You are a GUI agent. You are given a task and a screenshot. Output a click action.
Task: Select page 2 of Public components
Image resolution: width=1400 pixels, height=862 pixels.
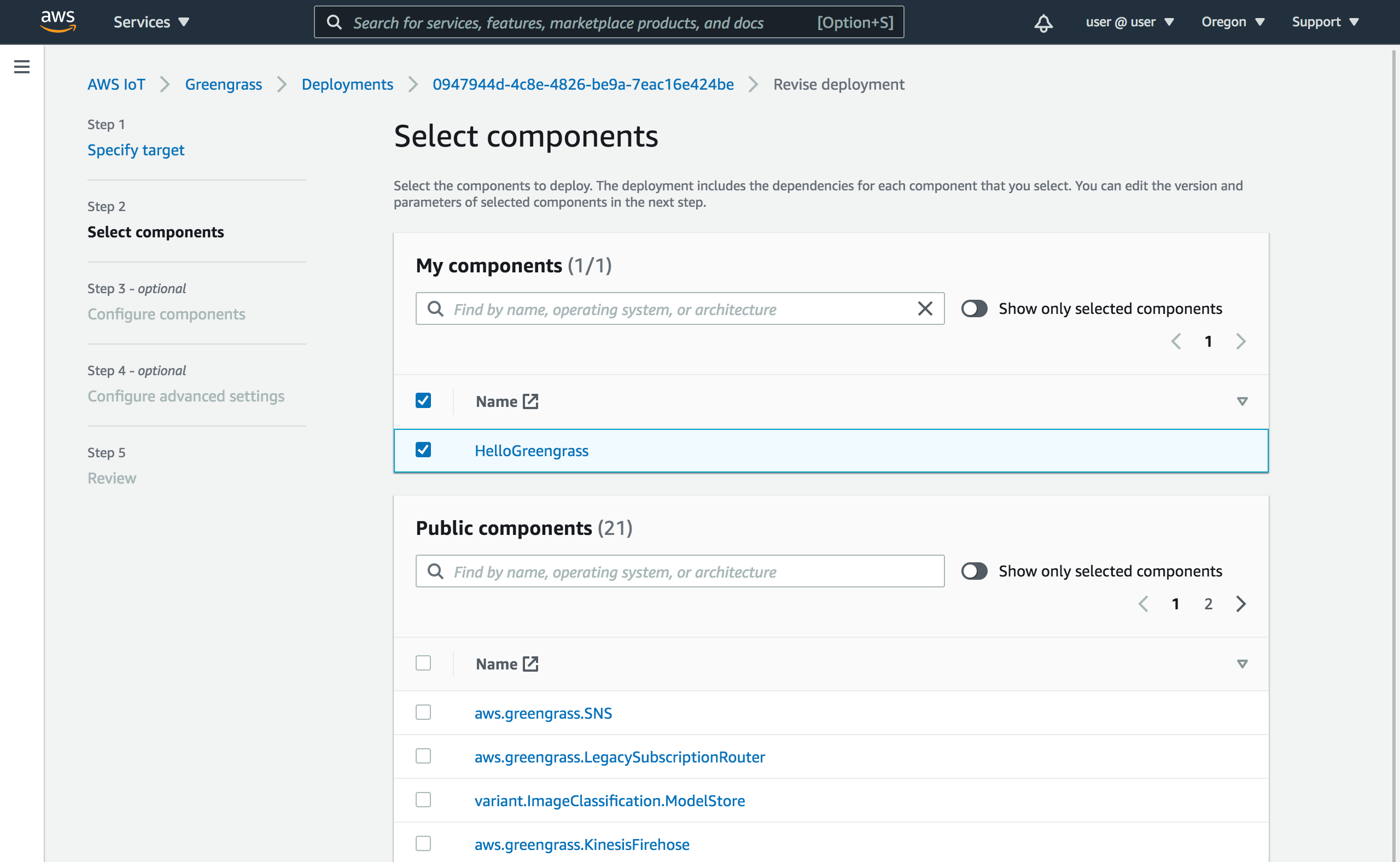point(1208,604)
